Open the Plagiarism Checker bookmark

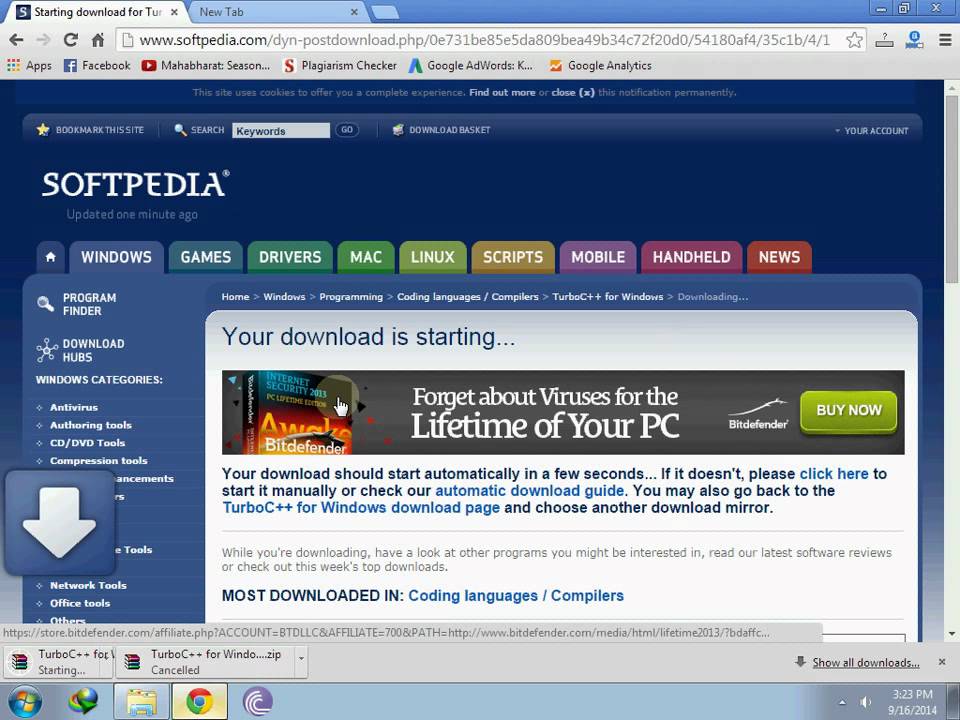coord(340,66)
